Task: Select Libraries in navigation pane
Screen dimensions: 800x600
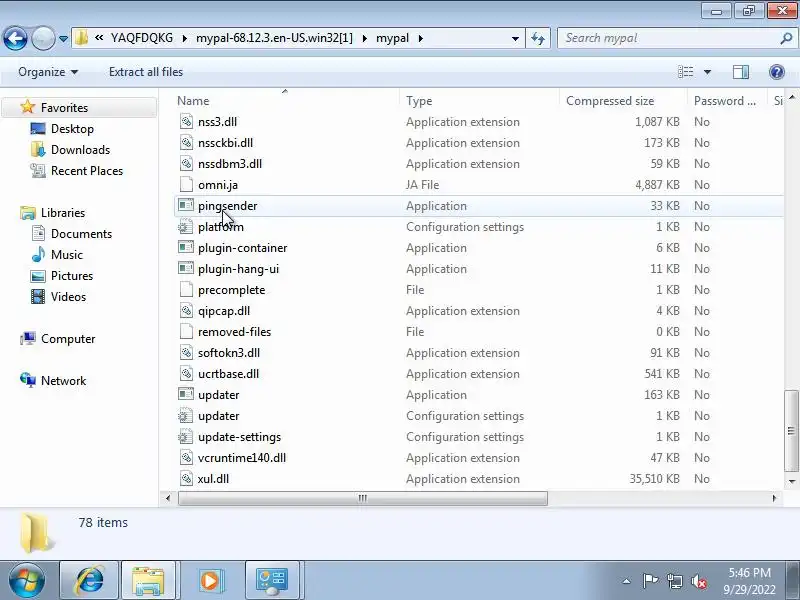Action: (x=63, y=213)
